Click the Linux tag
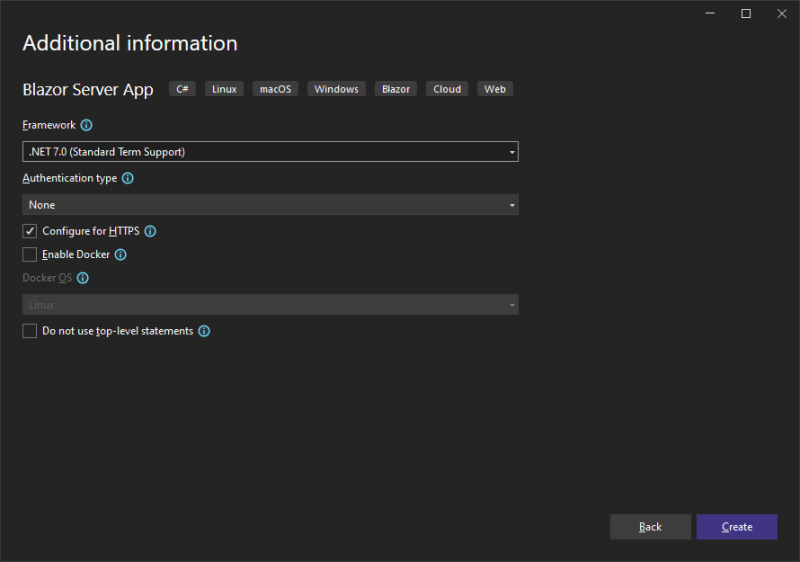This screenshot has height=562, width=800. 224,89
